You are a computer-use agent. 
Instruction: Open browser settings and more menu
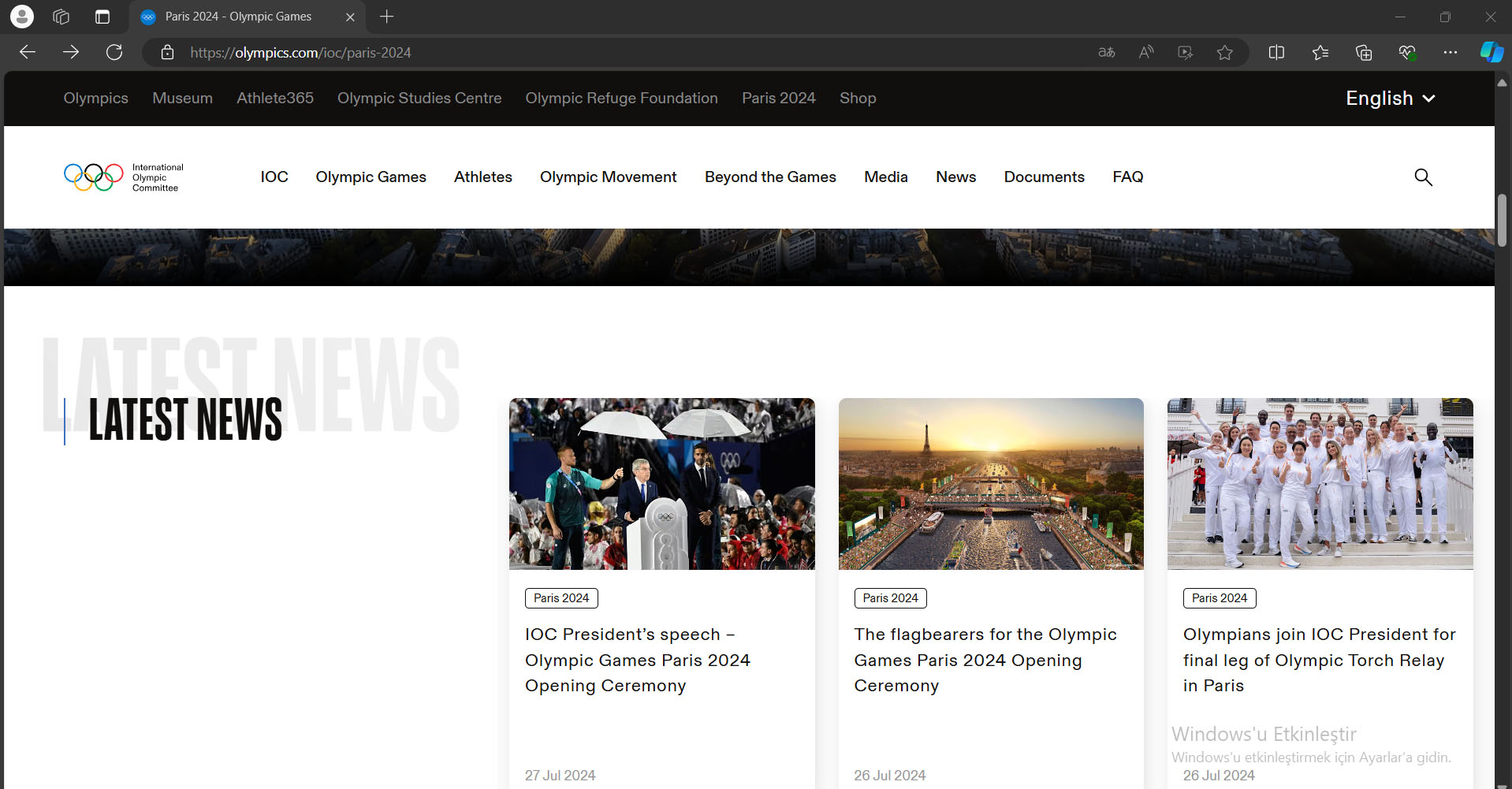1451,52
